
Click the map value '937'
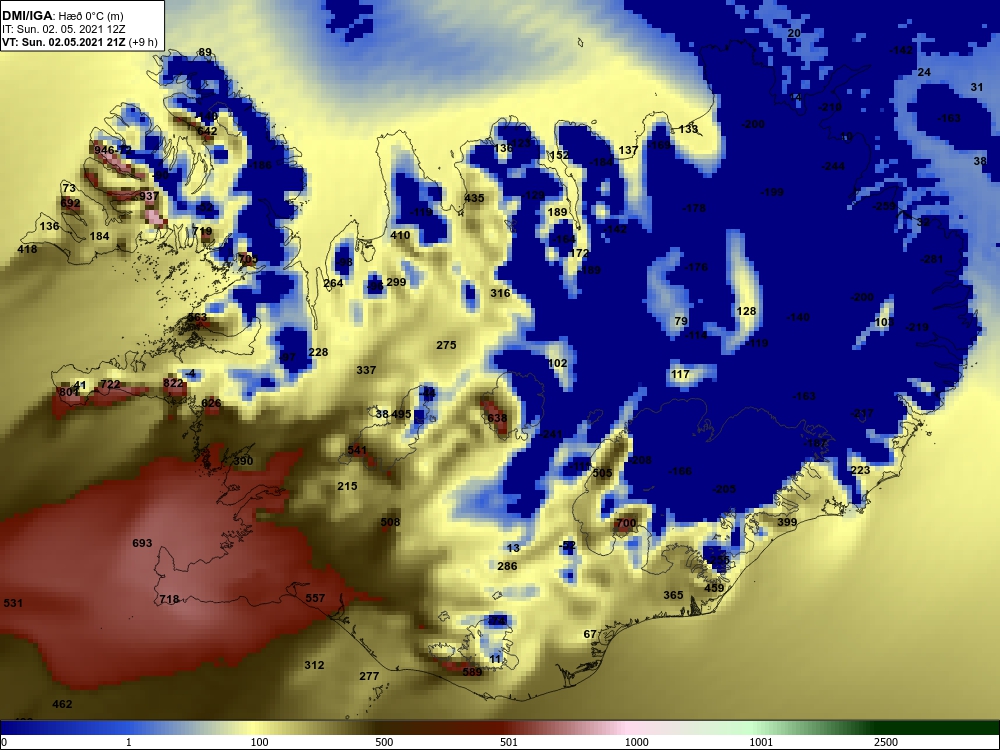coord(149,196)
